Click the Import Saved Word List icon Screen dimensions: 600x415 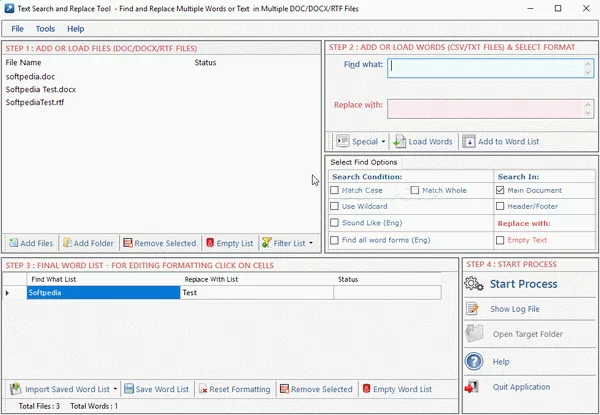coord(15,389)
